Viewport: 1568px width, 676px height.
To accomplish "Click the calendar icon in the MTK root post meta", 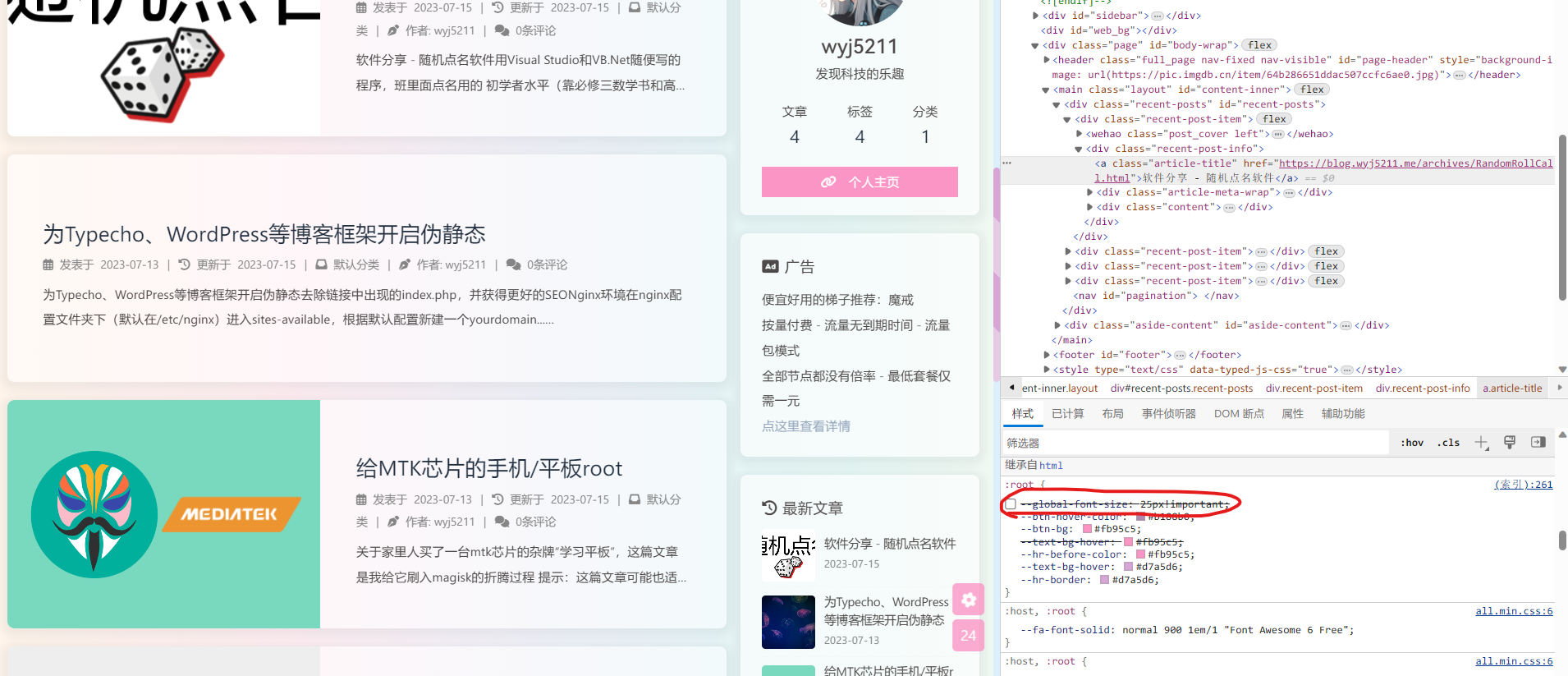I will [x=361, y=499].
